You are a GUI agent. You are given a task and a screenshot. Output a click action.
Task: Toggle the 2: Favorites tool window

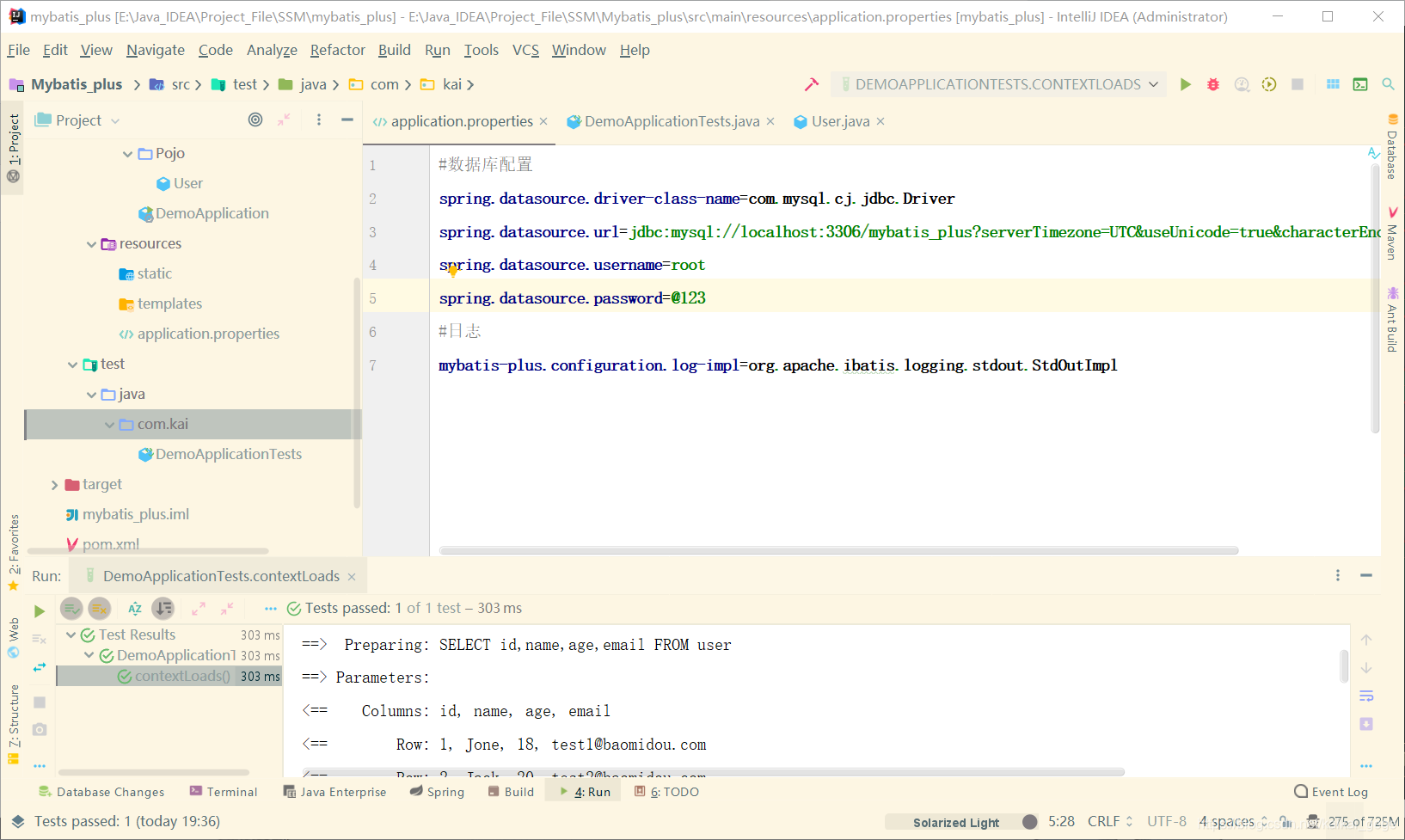[13, 551]
